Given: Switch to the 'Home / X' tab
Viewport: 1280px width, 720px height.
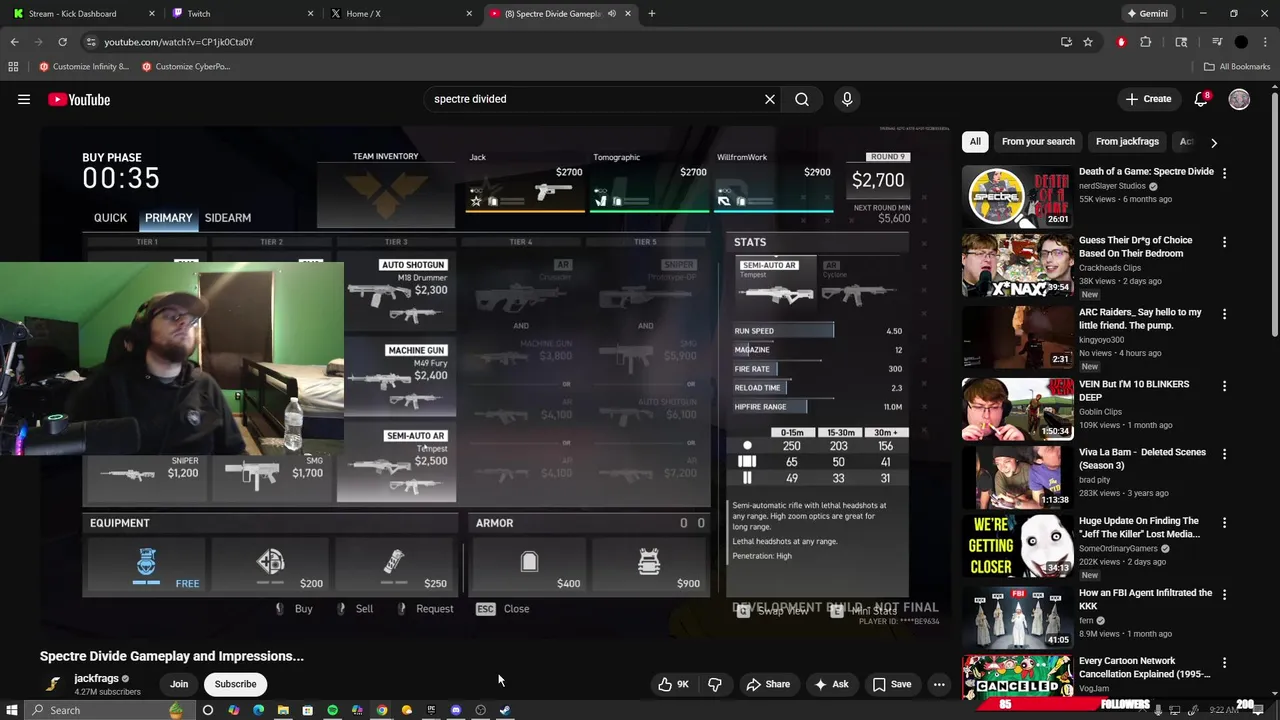Looking at the screenshot, I should coord(400,13).
